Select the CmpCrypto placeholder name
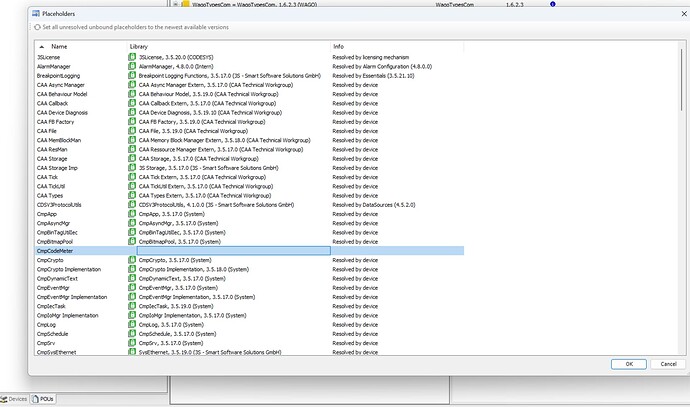This screenshot has width=690, height=407. (50, 260)
